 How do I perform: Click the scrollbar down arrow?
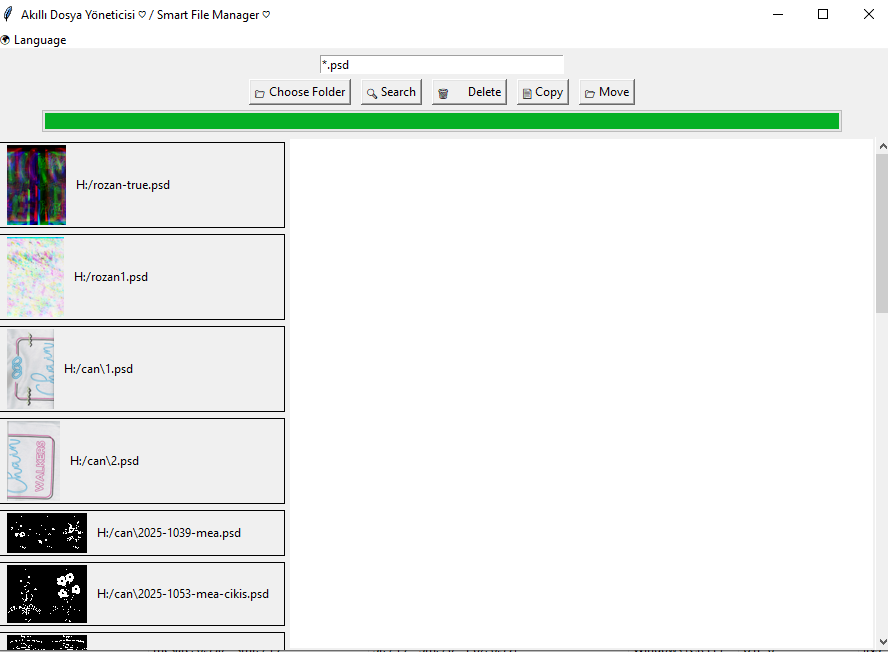pos(881,641)
